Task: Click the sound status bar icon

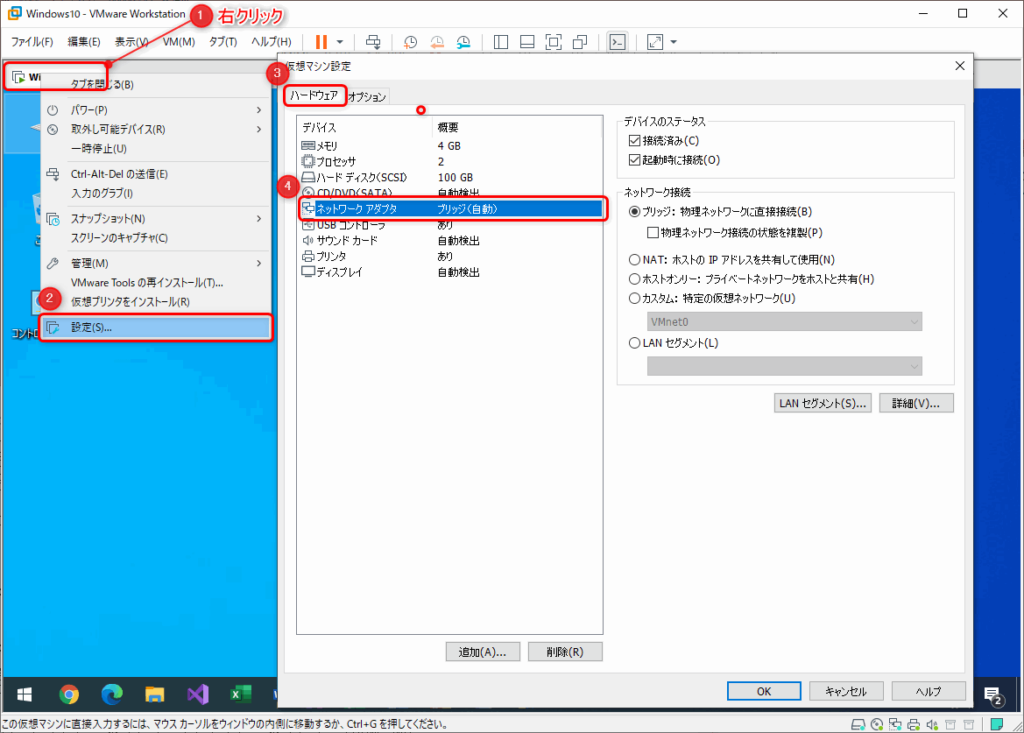Action: pos(932,722)
